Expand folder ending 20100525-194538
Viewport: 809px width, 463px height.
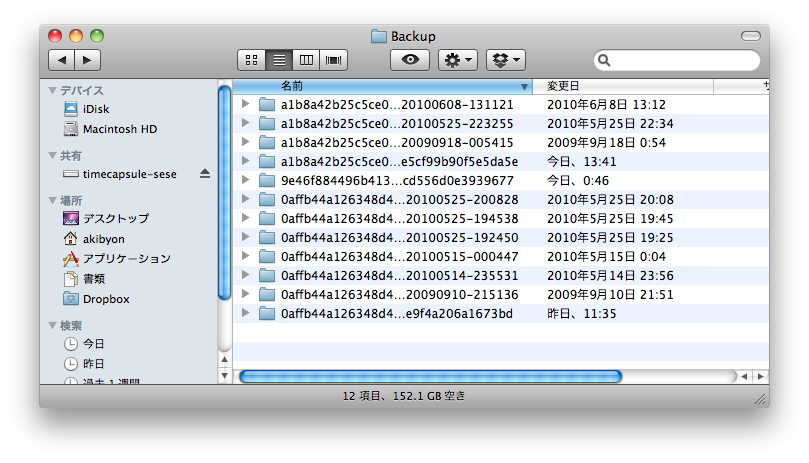[x=246, y=218]
